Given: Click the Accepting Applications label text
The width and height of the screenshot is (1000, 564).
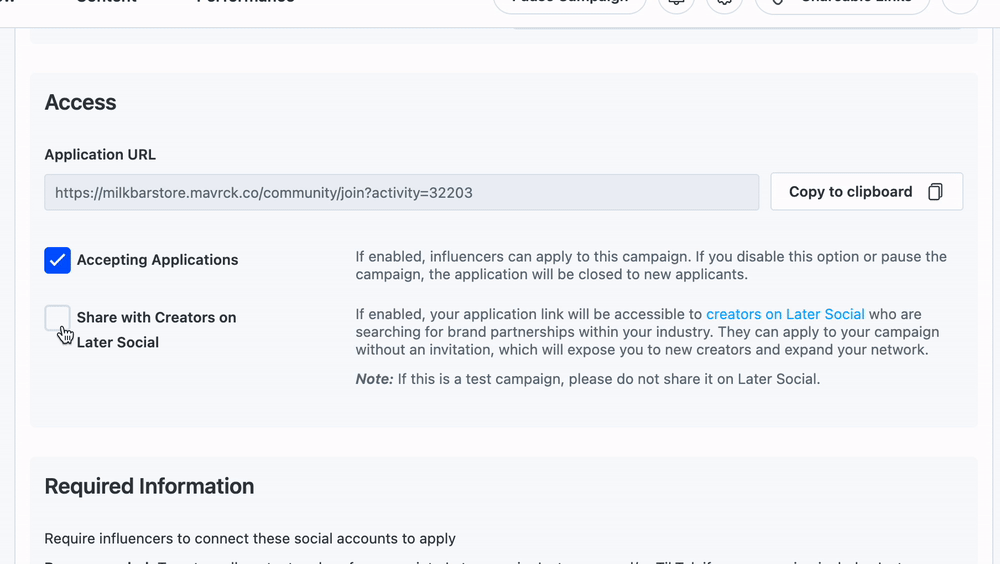Looking at the screenshot, I should (x=157, y=260).
